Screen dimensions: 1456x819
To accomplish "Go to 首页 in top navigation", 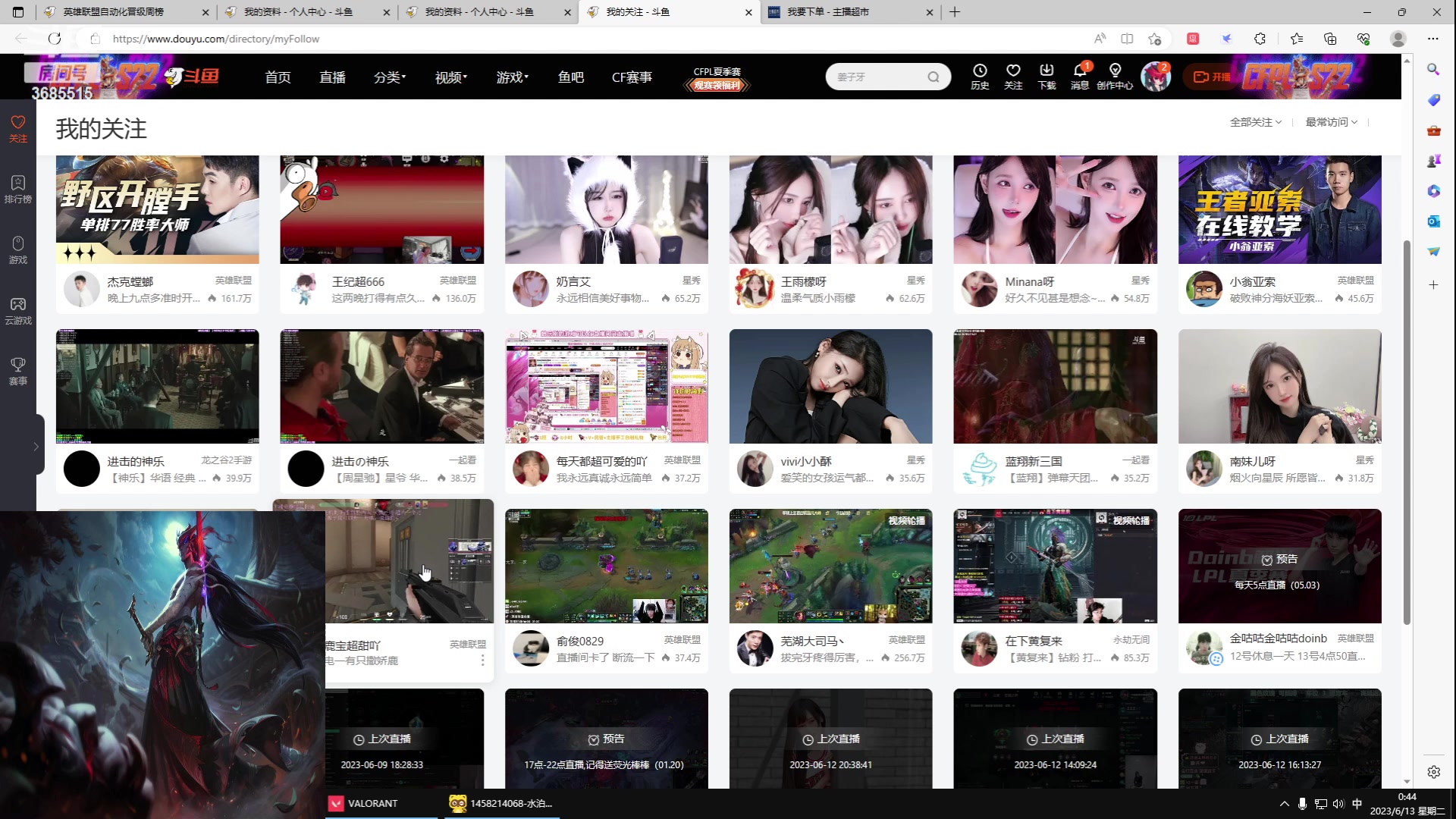I will coord(278,77).
